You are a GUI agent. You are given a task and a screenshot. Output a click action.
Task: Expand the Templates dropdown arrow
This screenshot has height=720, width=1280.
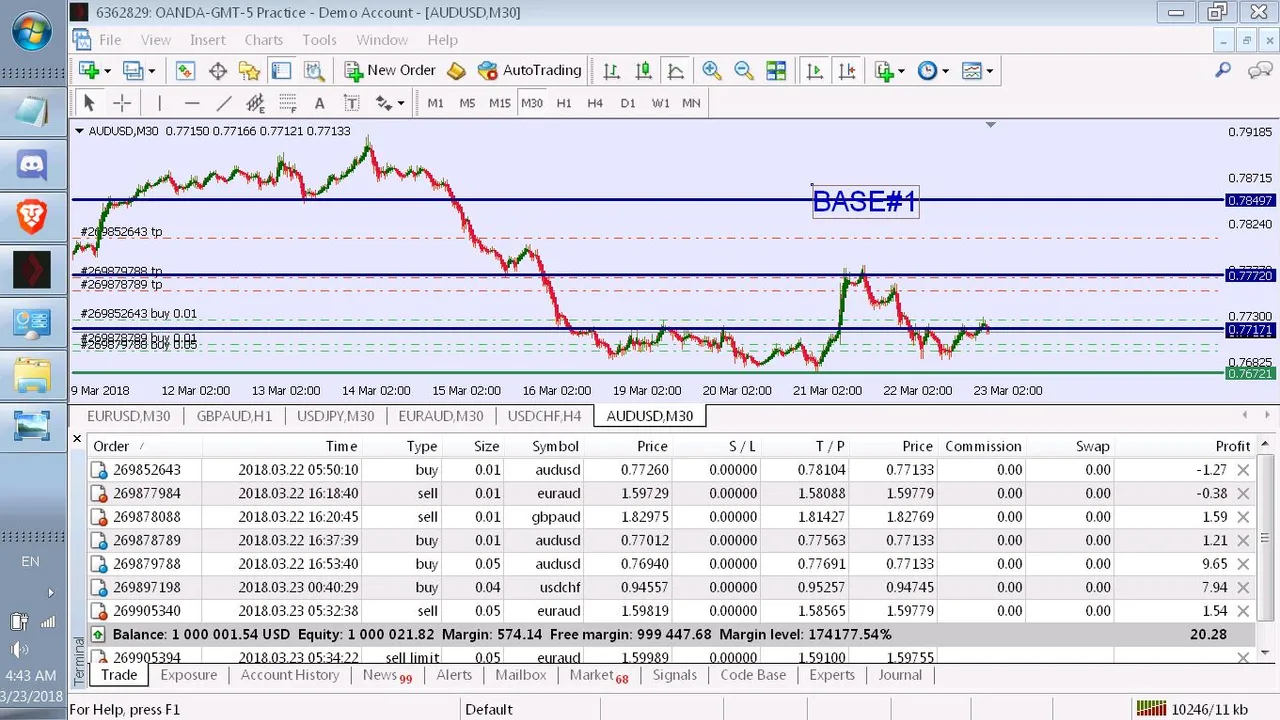point(989,71)
